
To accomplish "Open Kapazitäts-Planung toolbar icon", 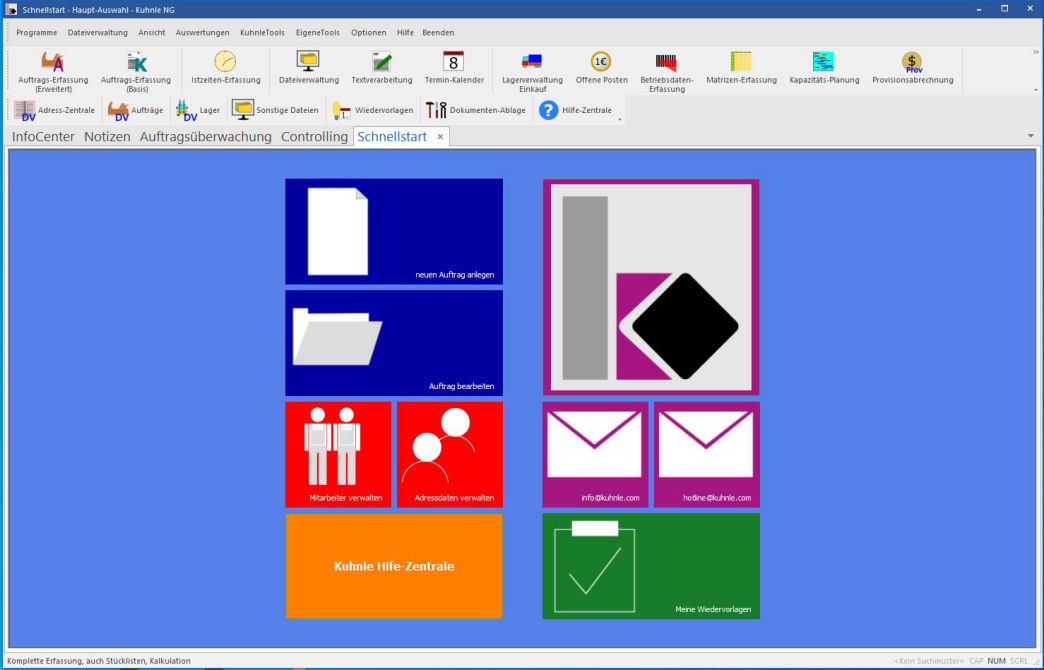I will pos(823,62).
